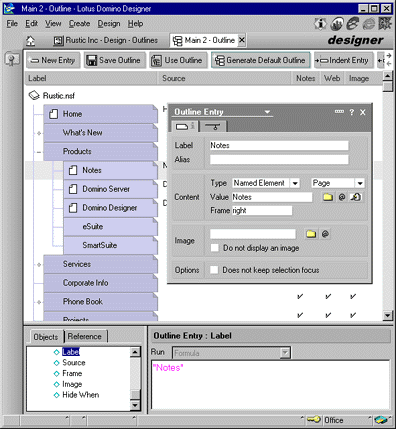Click the paste icon next to Value field

tap(356, 197)
